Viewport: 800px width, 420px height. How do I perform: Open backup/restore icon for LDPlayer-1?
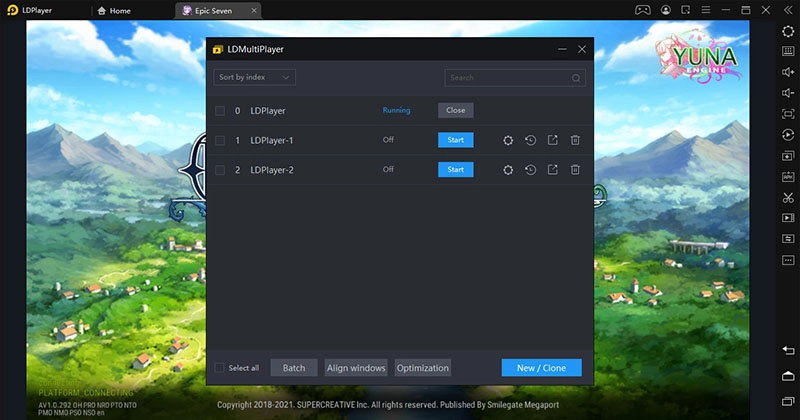pyautogui.click(x=531, y=140)
